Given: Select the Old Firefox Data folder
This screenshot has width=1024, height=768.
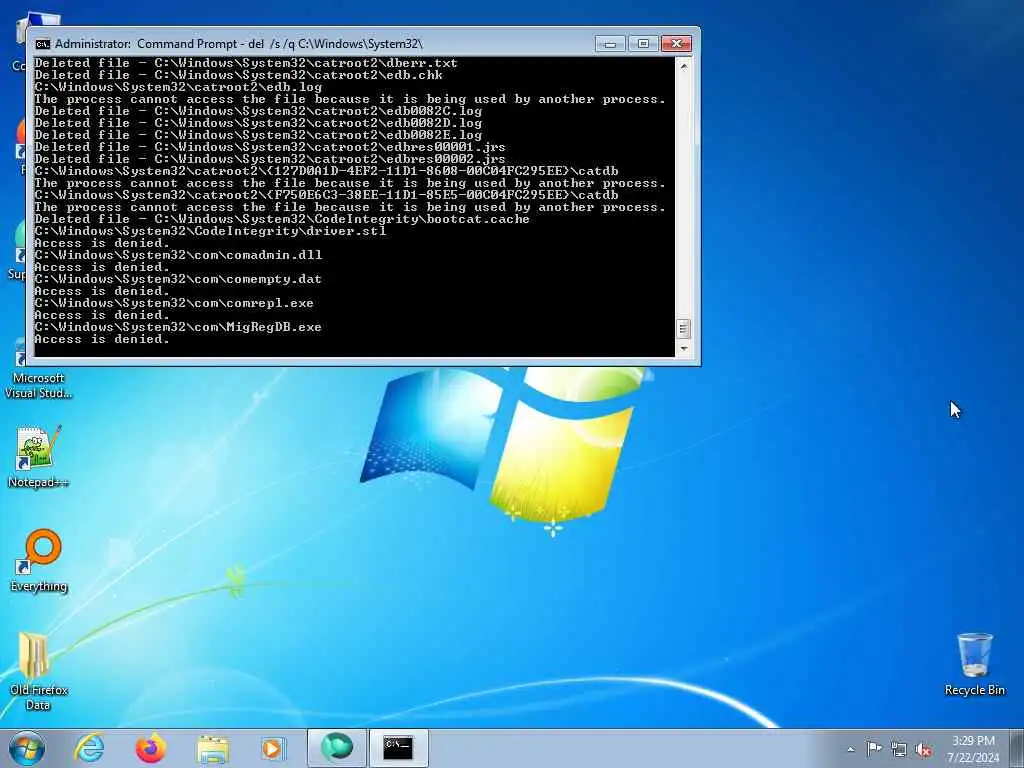Looking at the screenshot, I should (39, 672).
